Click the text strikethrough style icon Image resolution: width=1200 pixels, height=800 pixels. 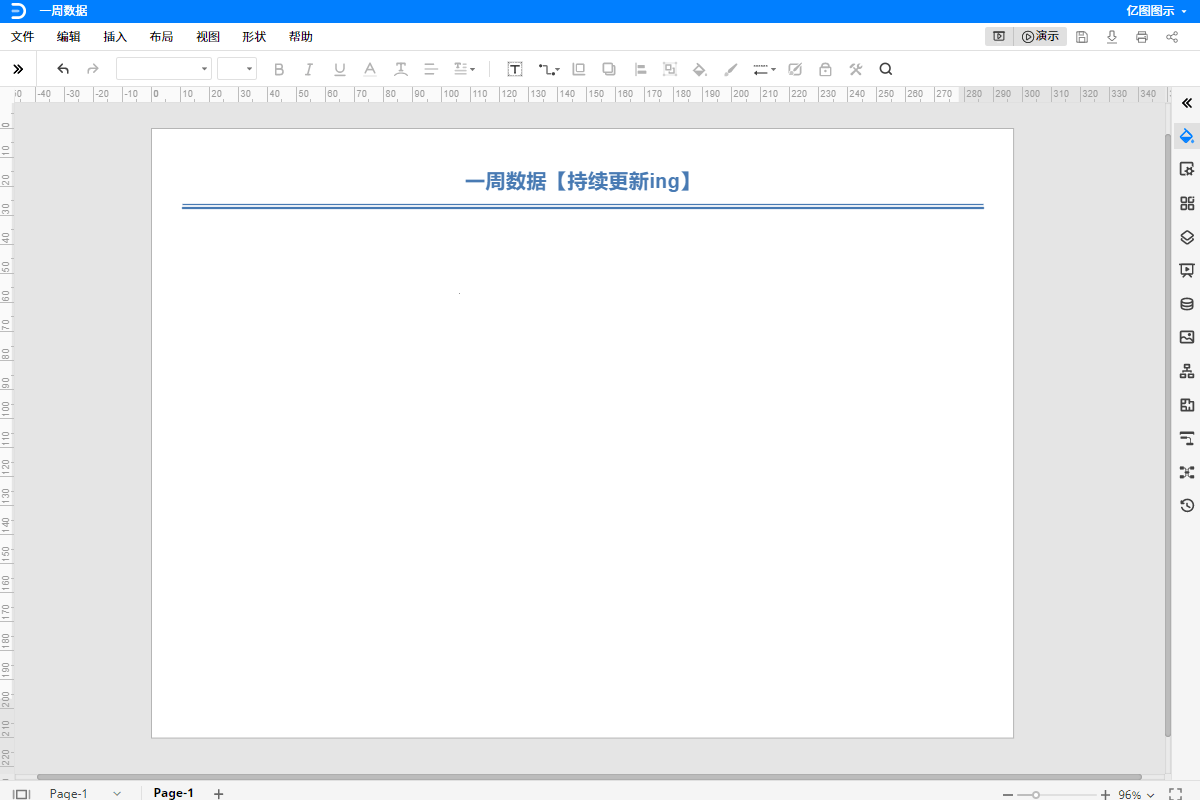click(401, 69)
